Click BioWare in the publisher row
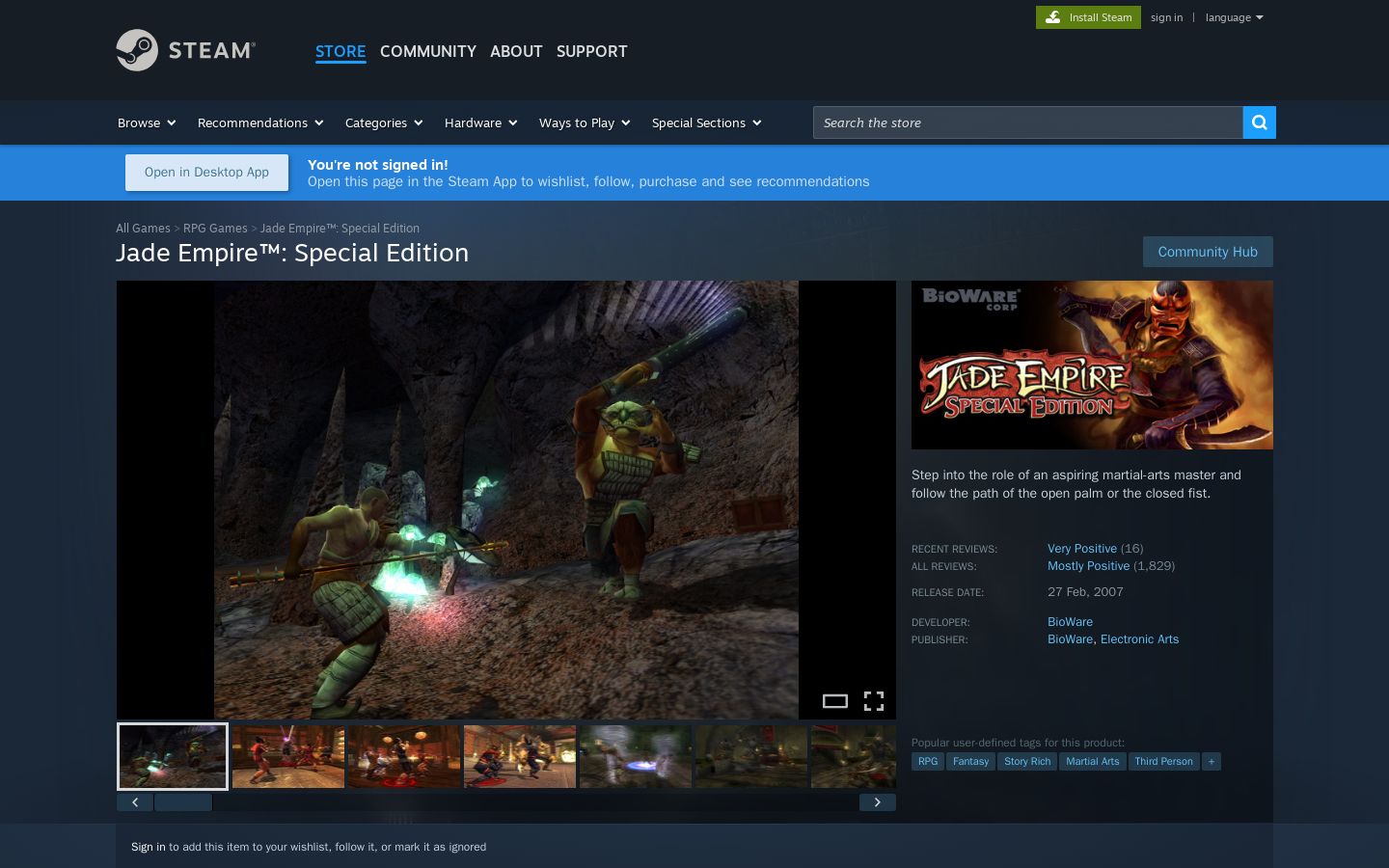The width and height of the screenshot is (1389, 868). [x=1070, y=639]
